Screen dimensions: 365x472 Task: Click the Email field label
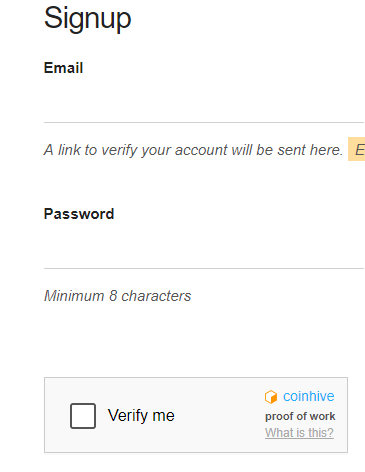pyautogui.click(x=63, y=68)
